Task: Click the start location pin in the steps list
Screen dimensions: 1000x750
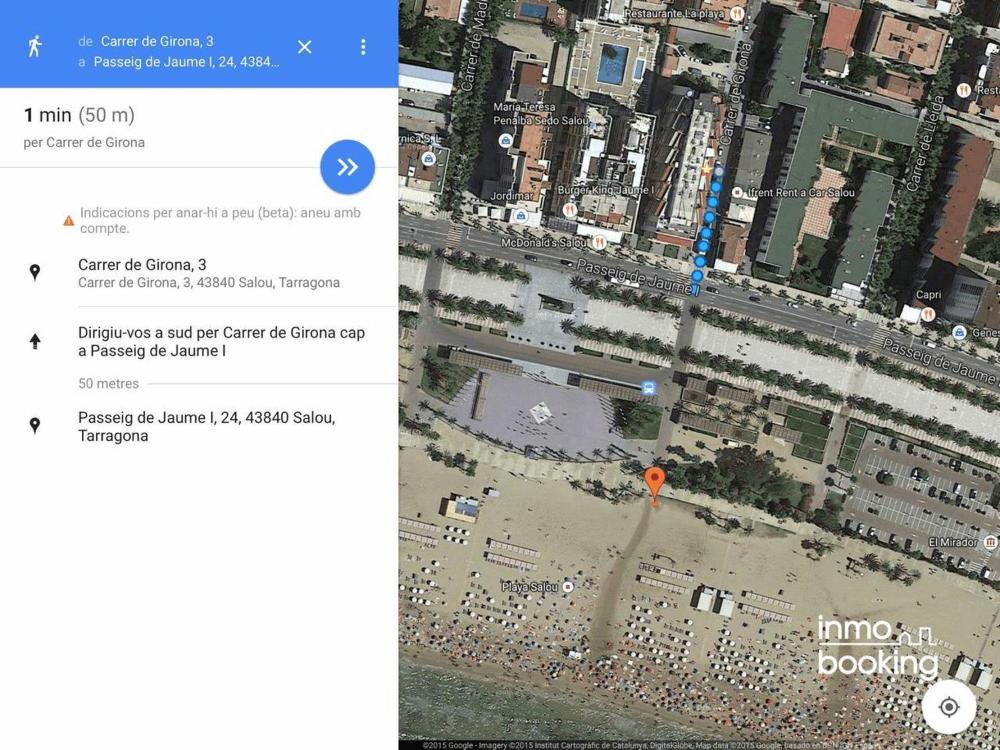Action: pos(35,272)
